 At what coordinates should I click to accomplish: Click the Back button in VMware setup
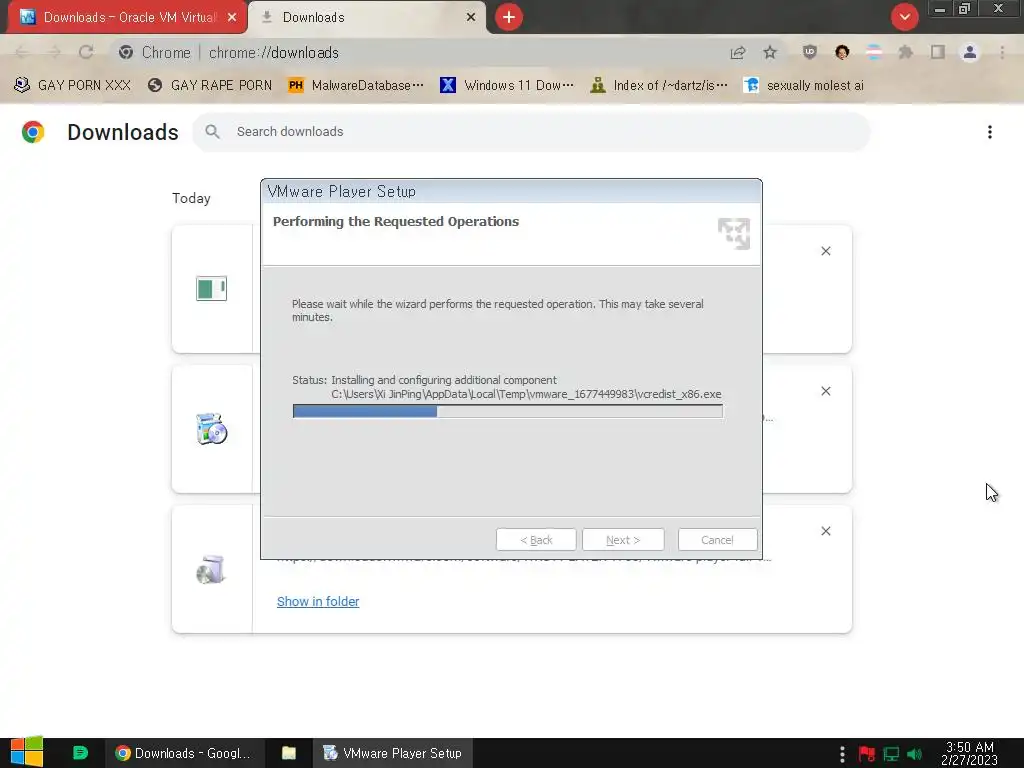(536, 540)
